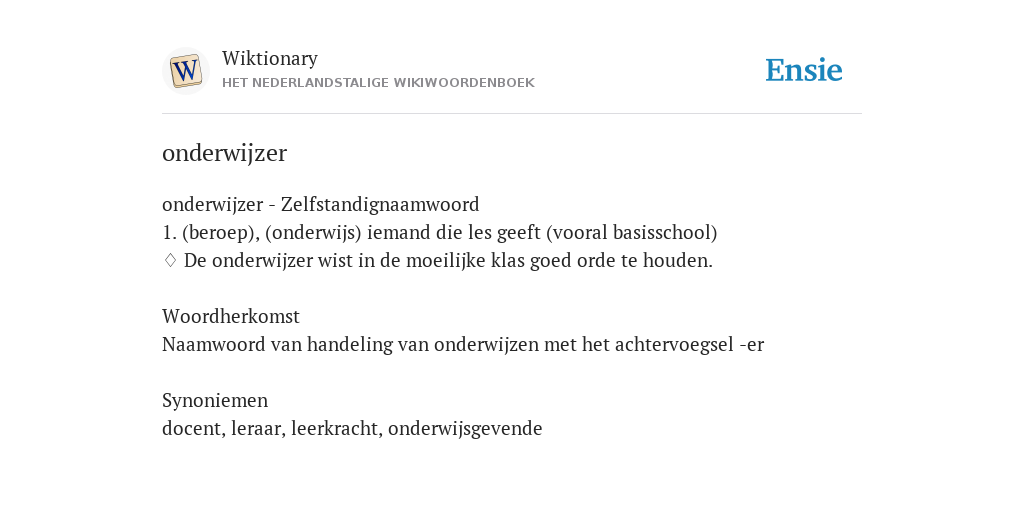The image size is (1024, 512).
Task: Click the horizontal divider line under the header
Action: click(x=512, y=114)
